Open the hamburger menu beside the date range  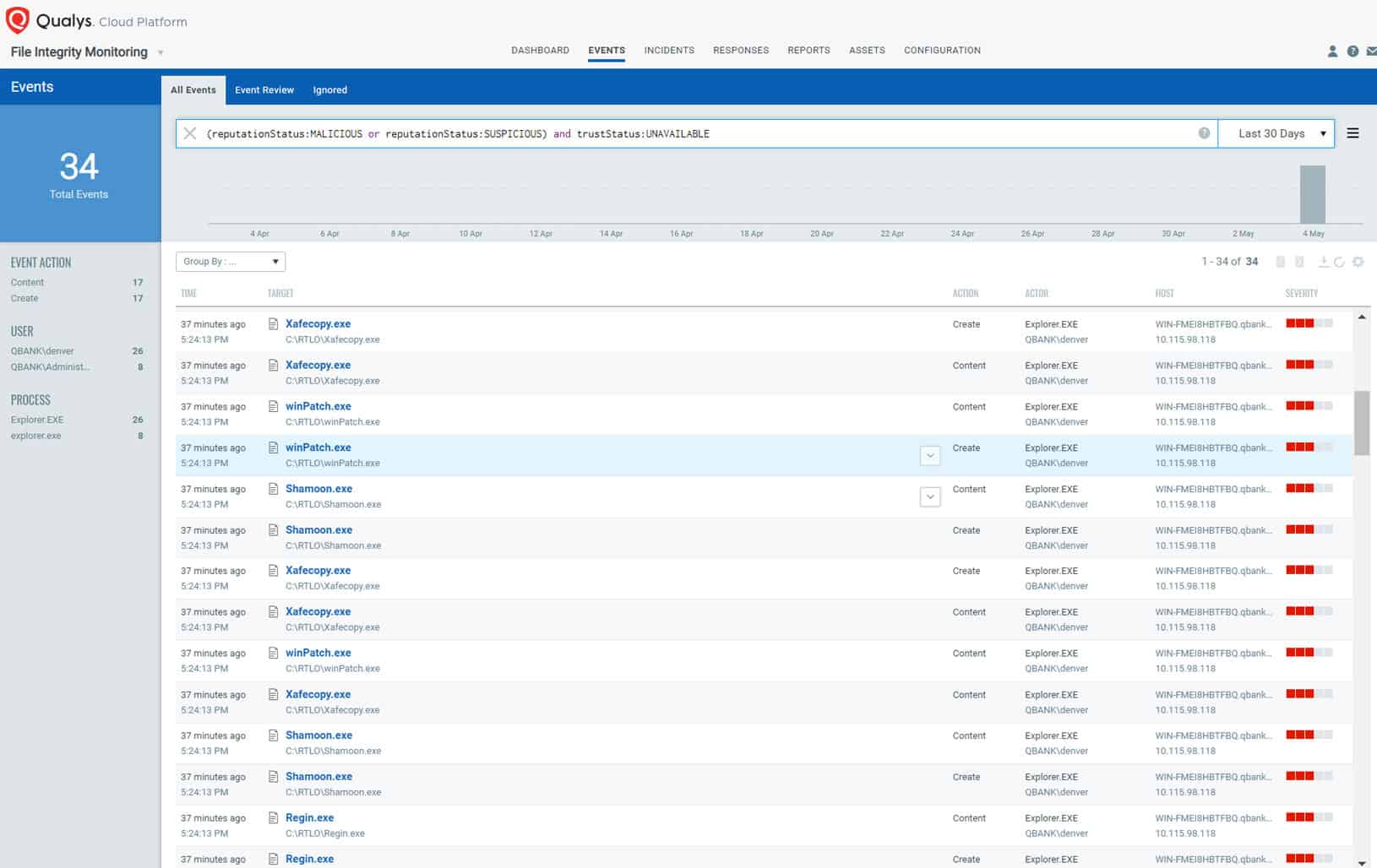(x=1353, y=133)
